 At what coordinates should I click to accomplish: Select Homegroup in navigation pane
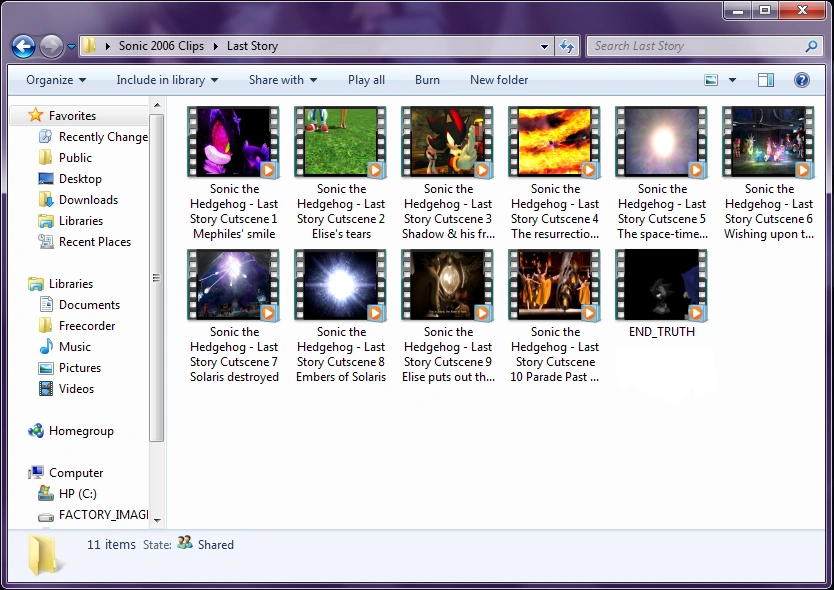coord(71,431)
